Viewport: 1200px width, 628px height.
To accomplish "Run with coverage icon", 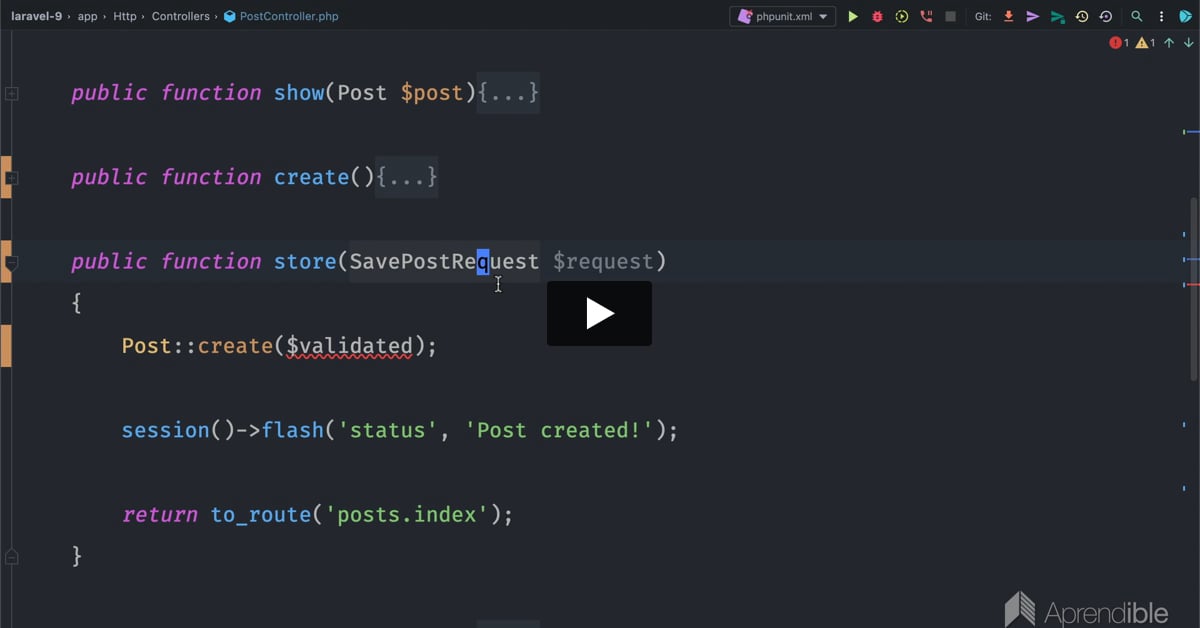I will tap(902, 17).
